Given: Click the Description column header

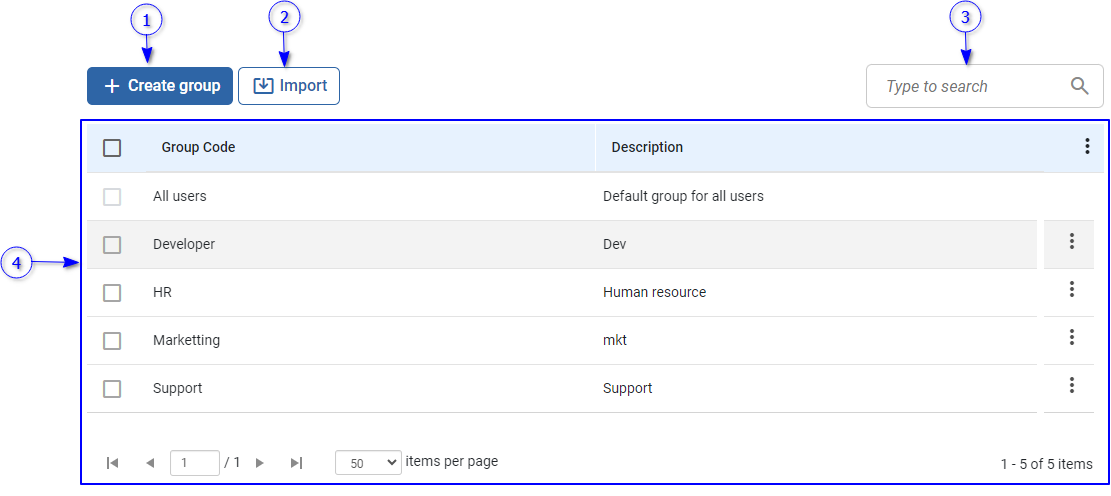Looking at the screenshot, I should (x=647, y=147).
